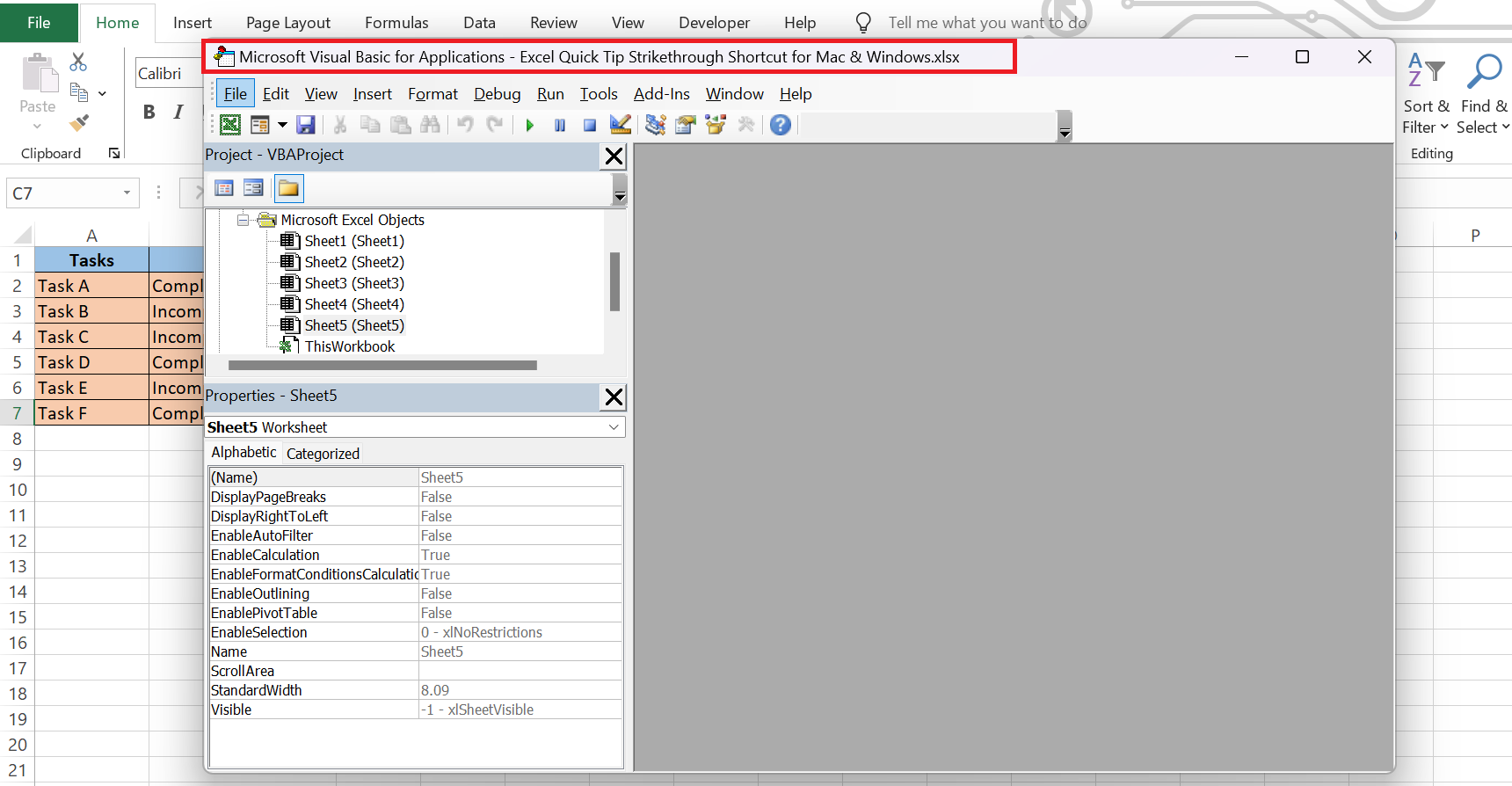
Task: Switch to the Categorized properties tab
Action: coord(323,454)
